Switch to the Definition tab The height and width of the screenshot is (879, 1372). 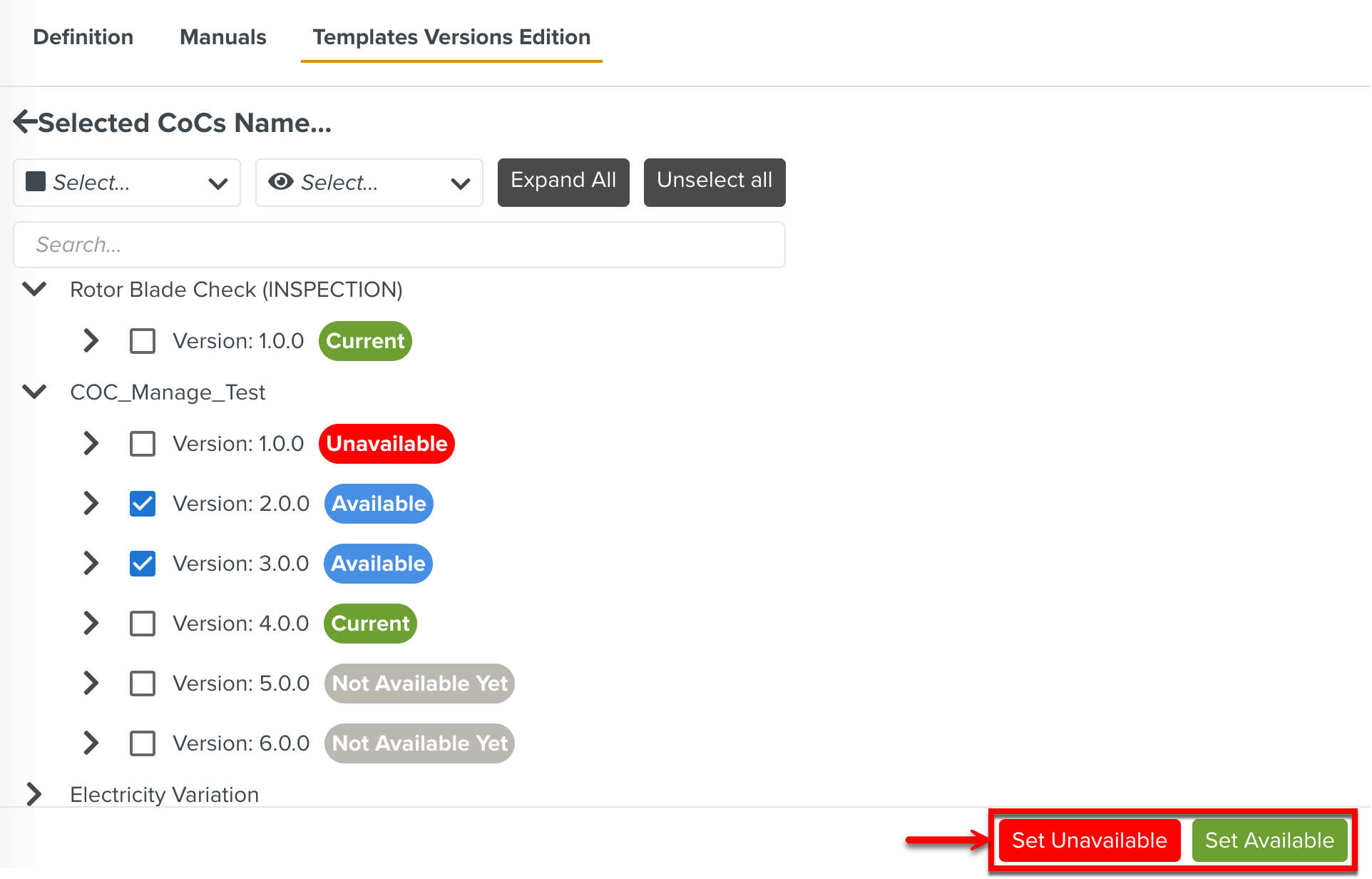click(x=83, y=37)
